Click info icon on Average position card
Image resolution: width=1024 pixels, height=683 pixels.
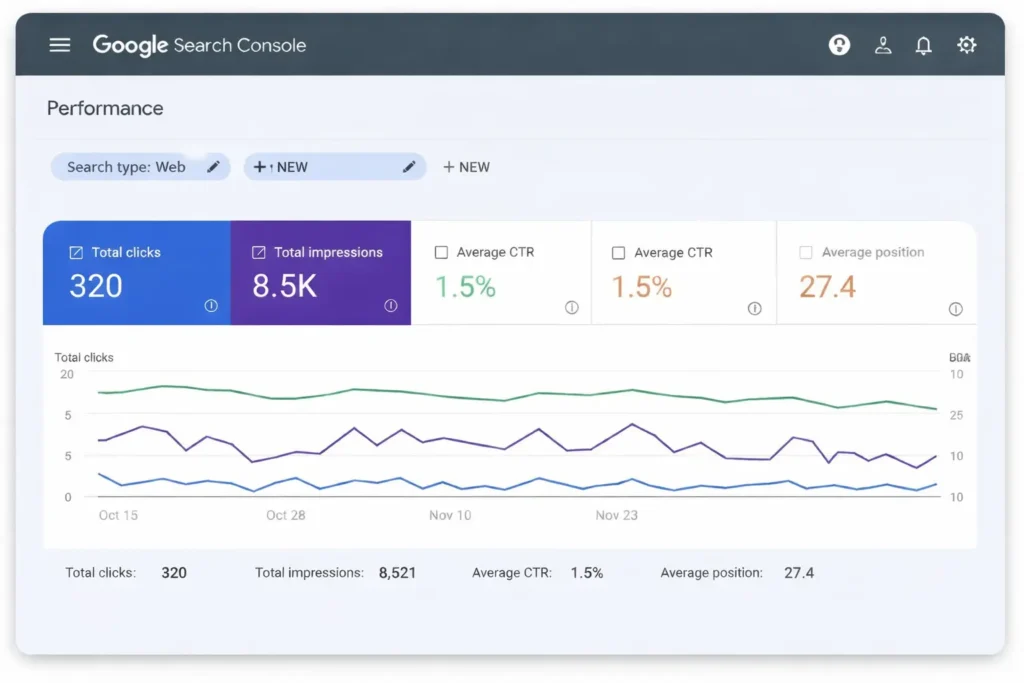pos(955,309)
